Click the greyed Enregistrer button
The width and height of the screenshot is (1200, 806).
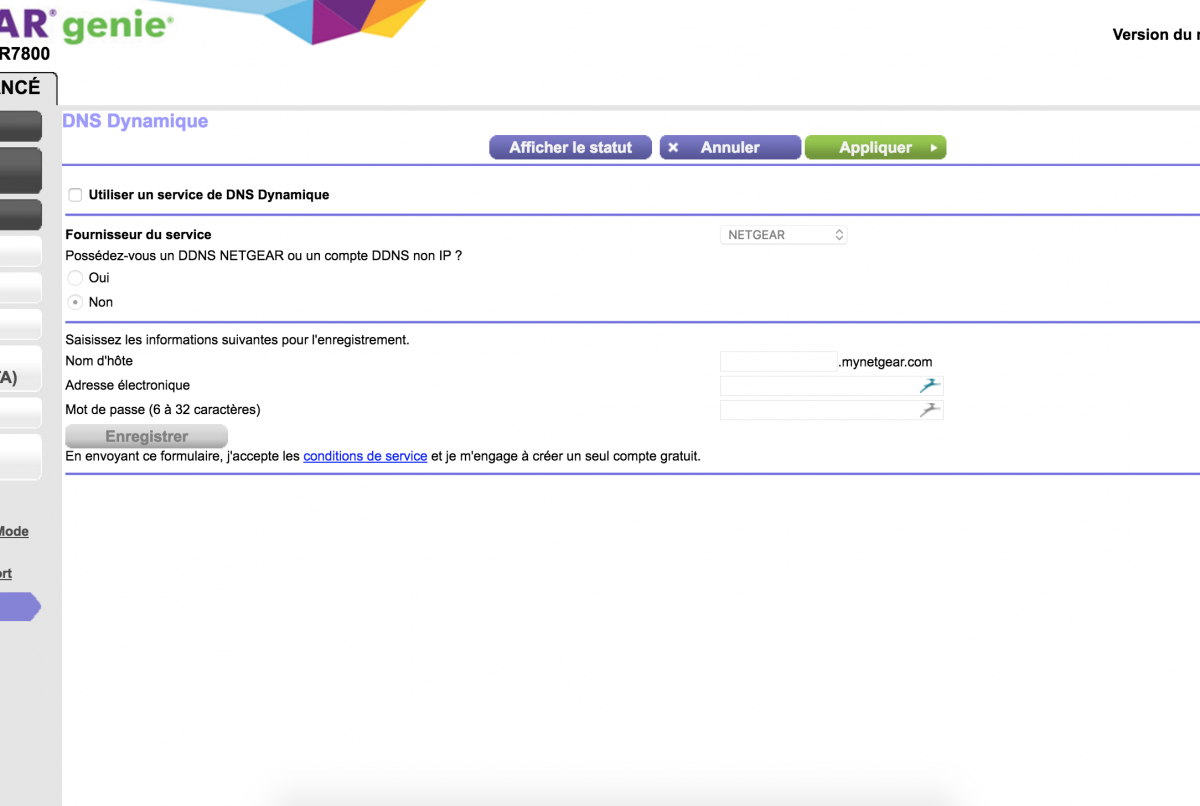coord(147,436)
